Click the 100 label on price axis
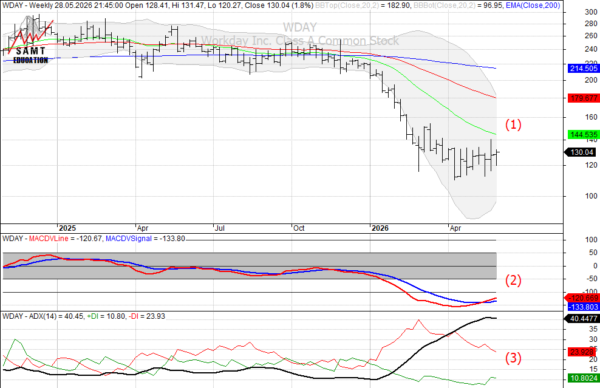This screenshot has height=388, width=600. [591, 196]
